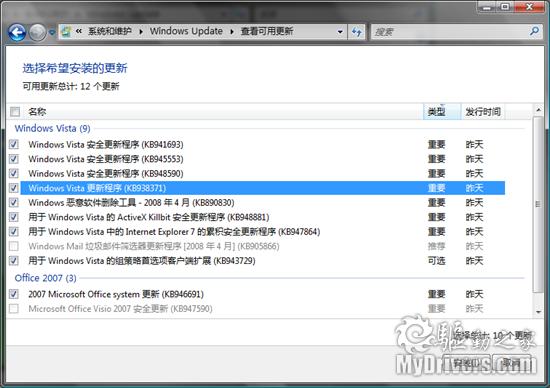This screenshot has height=388, width=550.
Task: Check the Office Visio 2007 KB947590
Action: (x=14, y=309)
